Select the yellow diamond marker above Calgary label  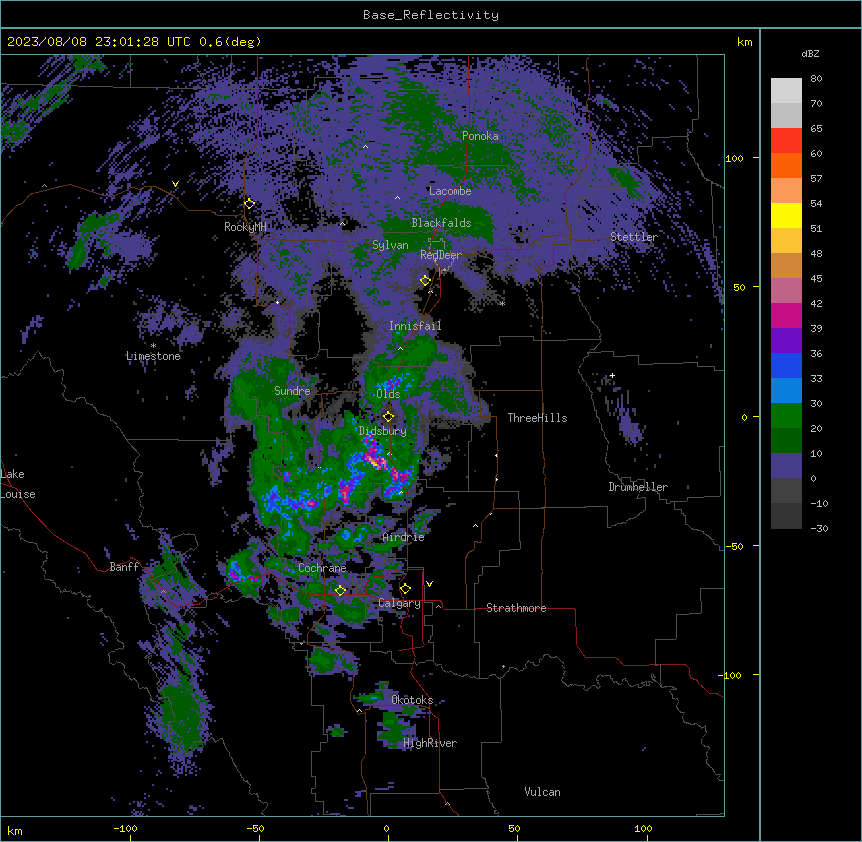pyautogui.click(x=405, y=589)
